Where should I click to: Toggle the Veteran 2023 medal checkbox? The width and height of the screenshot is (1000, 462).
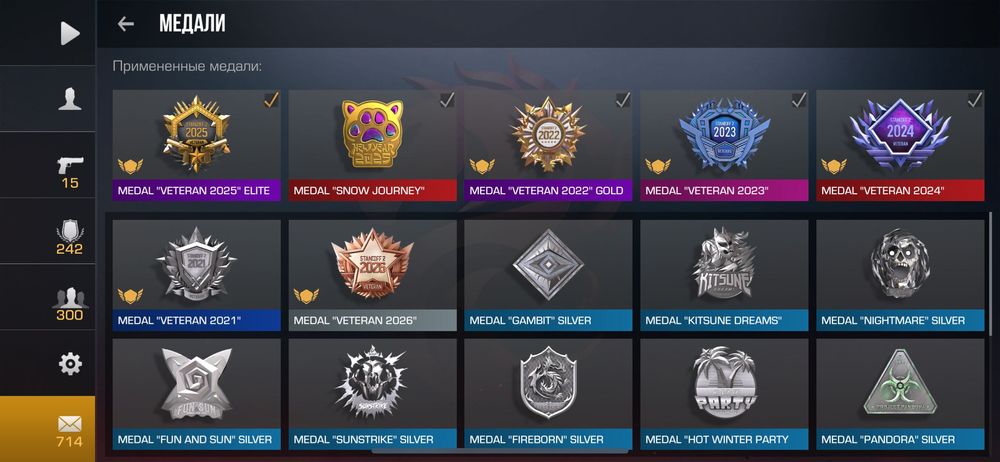pos(798,100)
